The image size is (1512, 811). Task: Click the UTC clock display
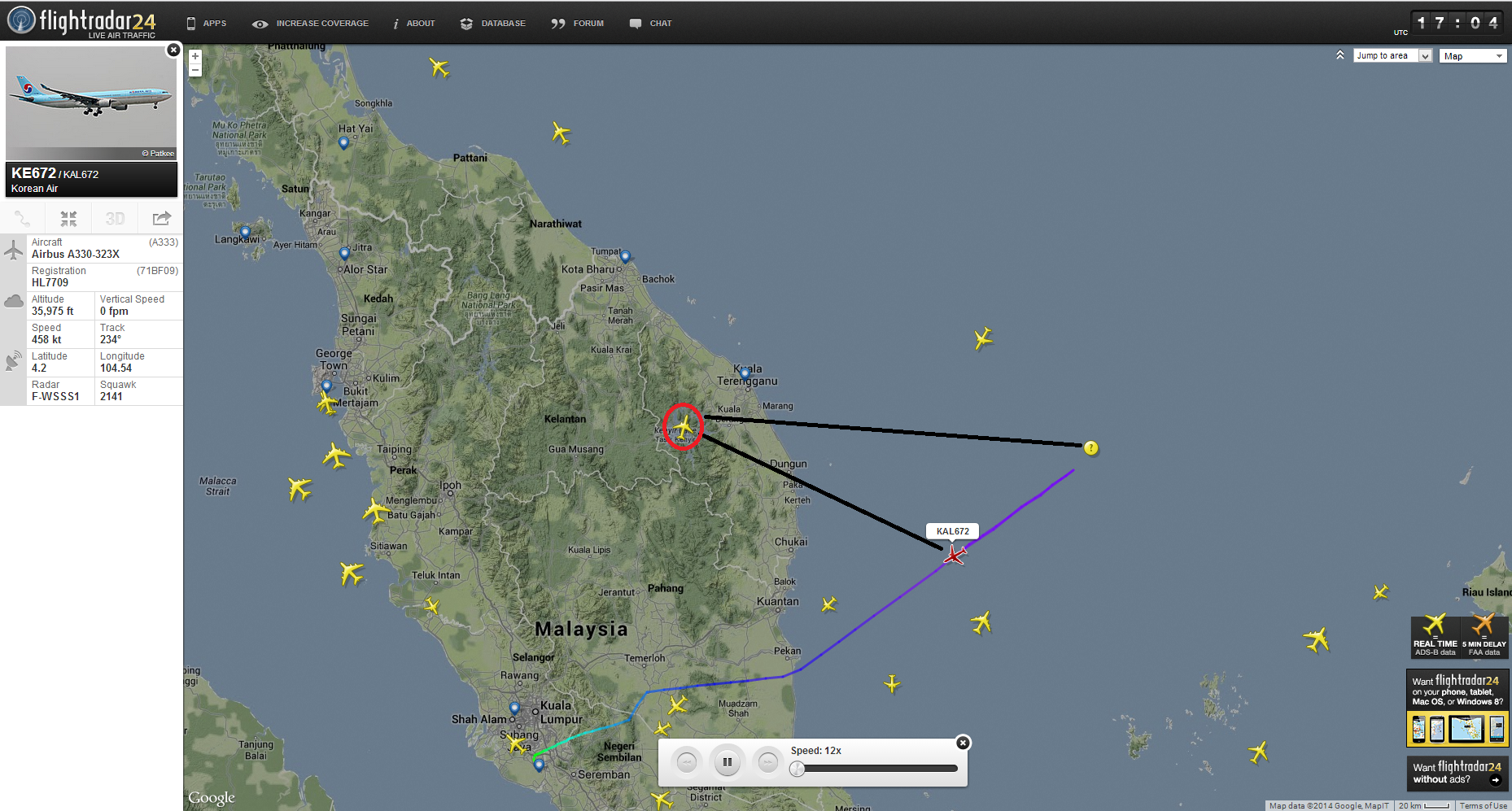click(x=1456, y=23)
